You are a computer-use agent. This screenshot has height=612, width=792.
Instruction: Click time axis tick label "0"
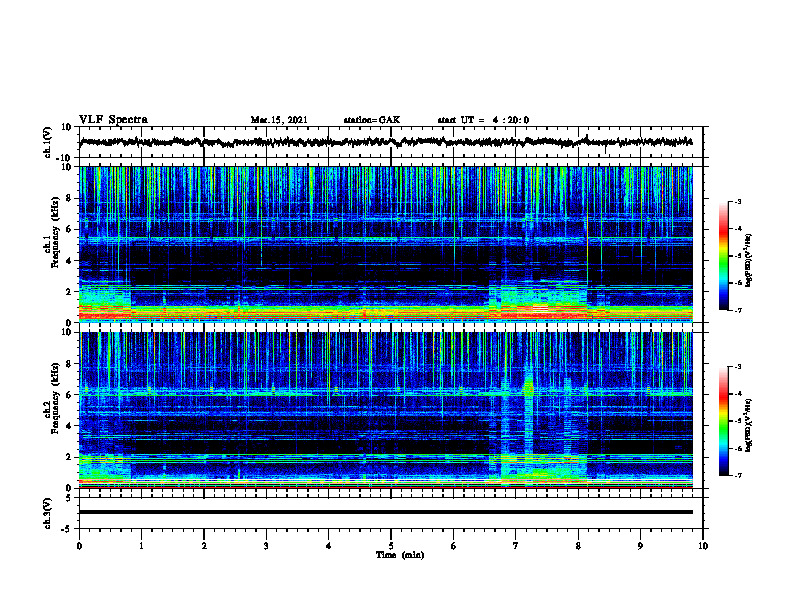point(79,546)
